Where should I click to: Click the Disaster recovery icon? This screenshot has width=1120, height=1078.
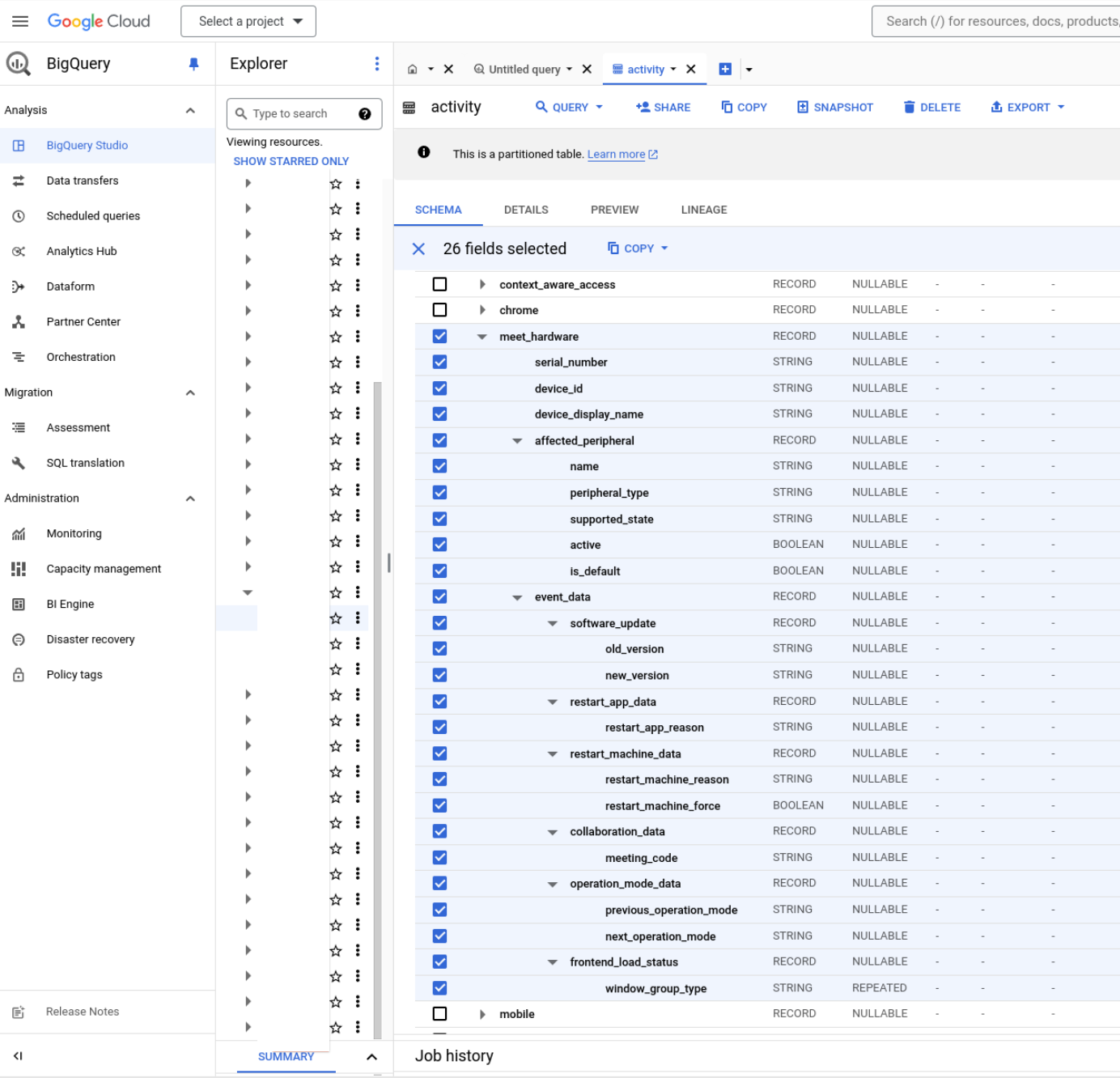point(19,639)
